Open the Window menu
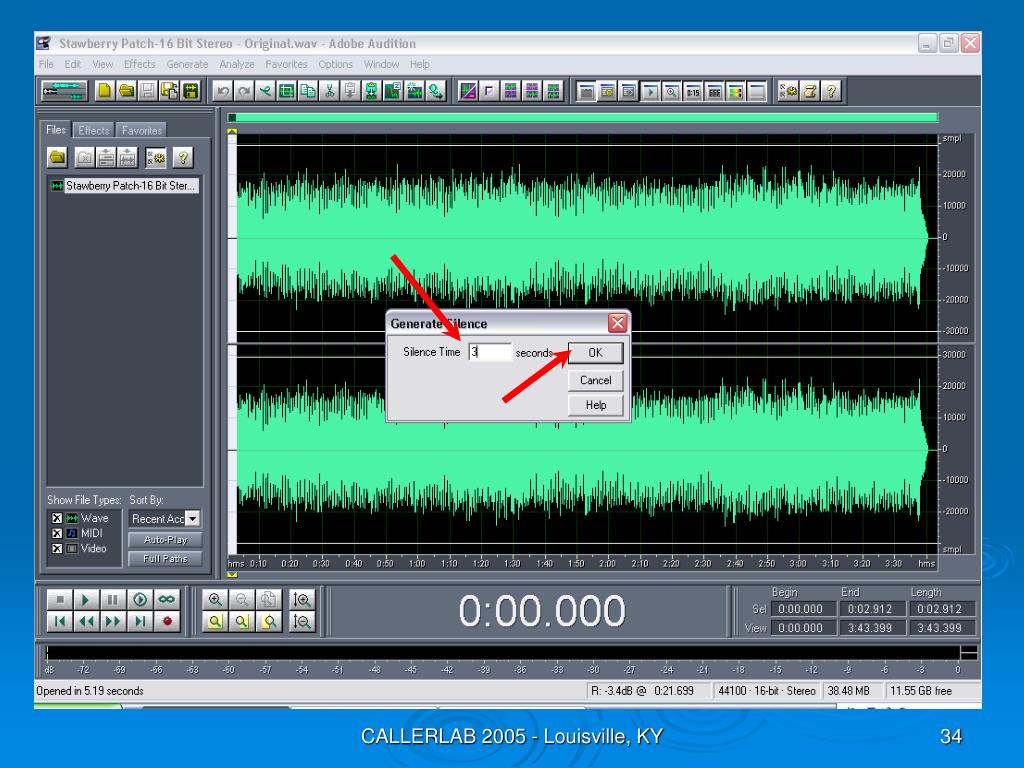The width and height of the screenshot is (1024, 768). 381,64
